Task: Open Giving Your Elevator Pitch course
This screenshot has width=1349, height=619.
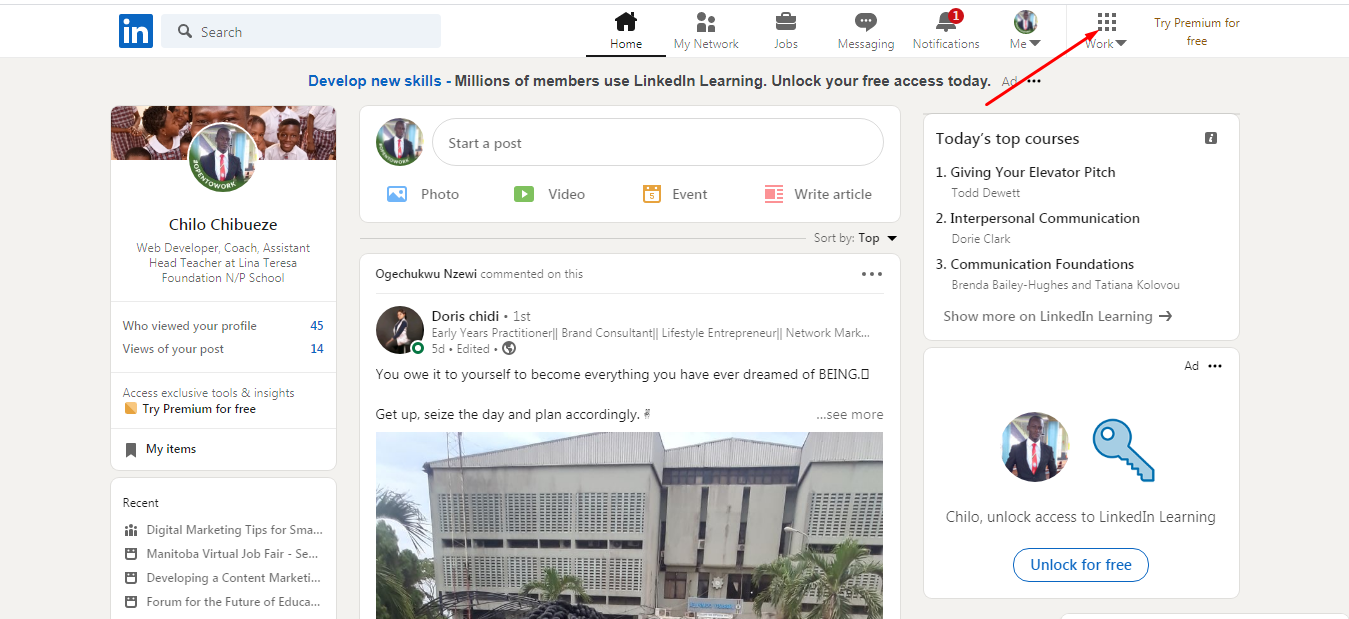Action: pyautogui.click(x=1033, y=172)
